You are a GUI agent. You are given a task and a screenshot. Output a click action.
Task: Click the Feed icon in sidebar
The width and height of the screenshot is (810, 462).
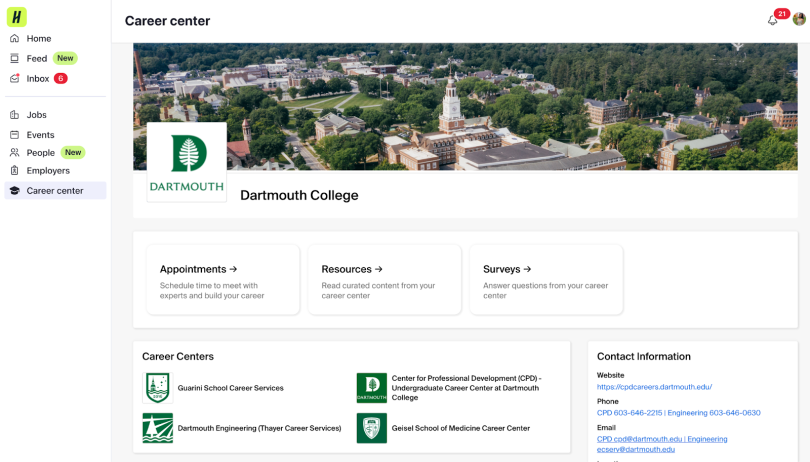coord(14,58)
